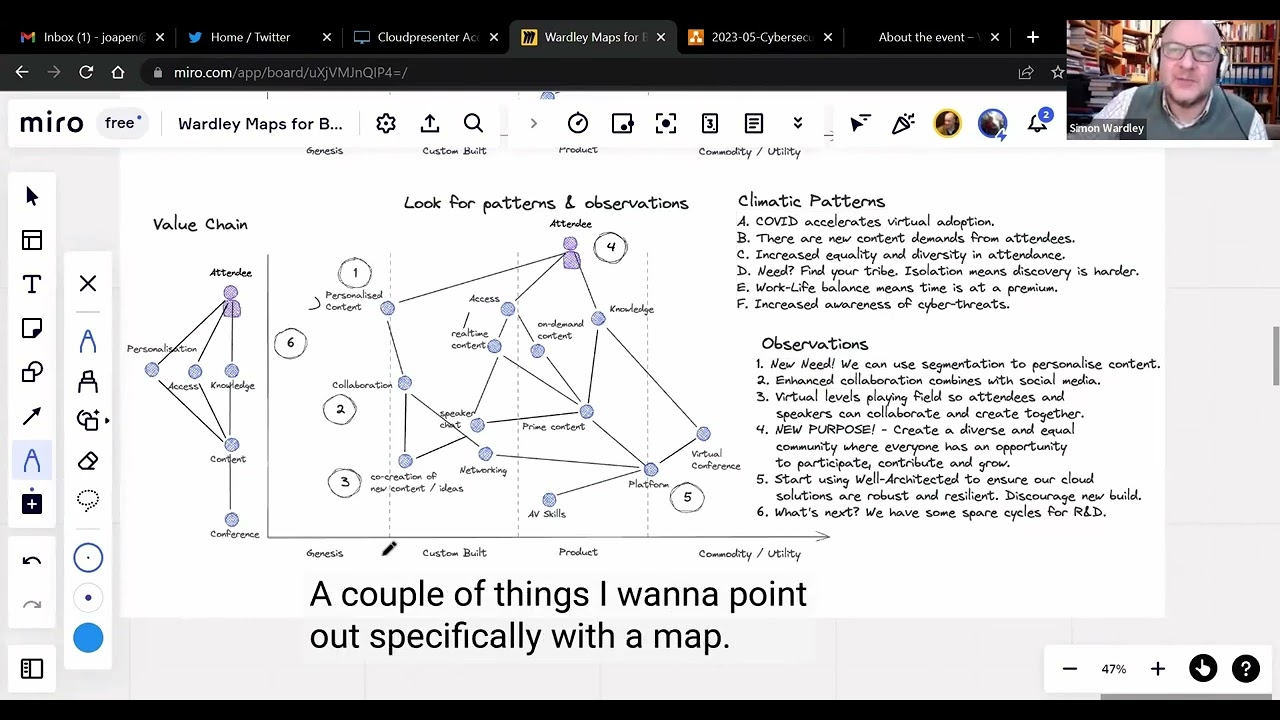Screen dimensions: 1280x720
Task: Open Miro board settings gear
Action: coord(386,123)
